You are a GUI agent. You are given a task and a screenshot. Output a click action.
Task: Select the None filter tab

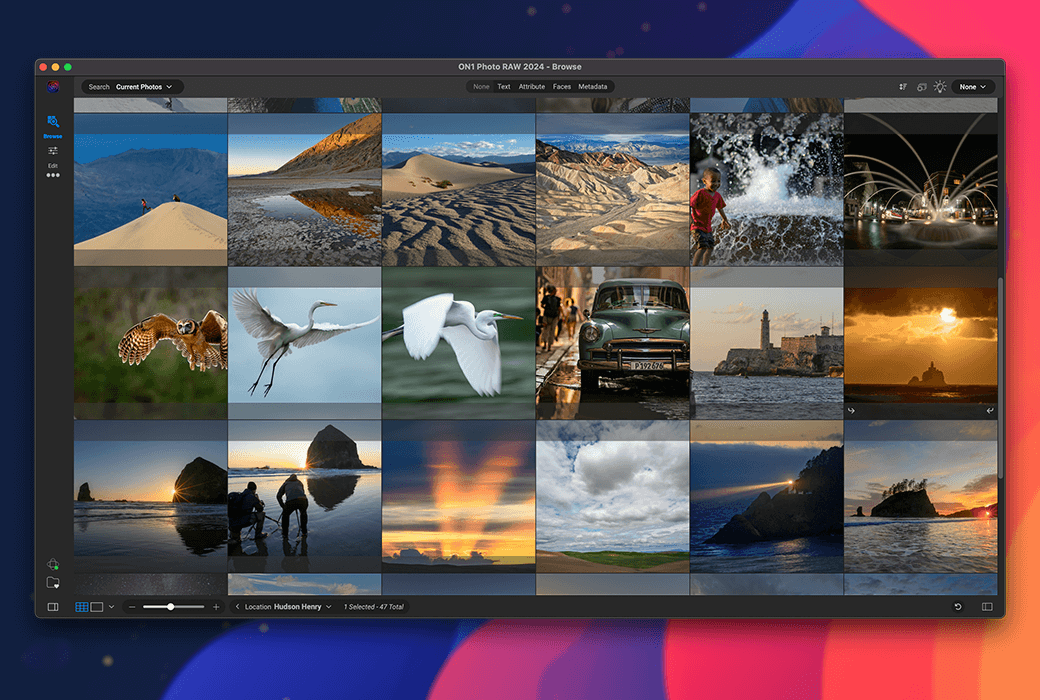pos(482,86)
